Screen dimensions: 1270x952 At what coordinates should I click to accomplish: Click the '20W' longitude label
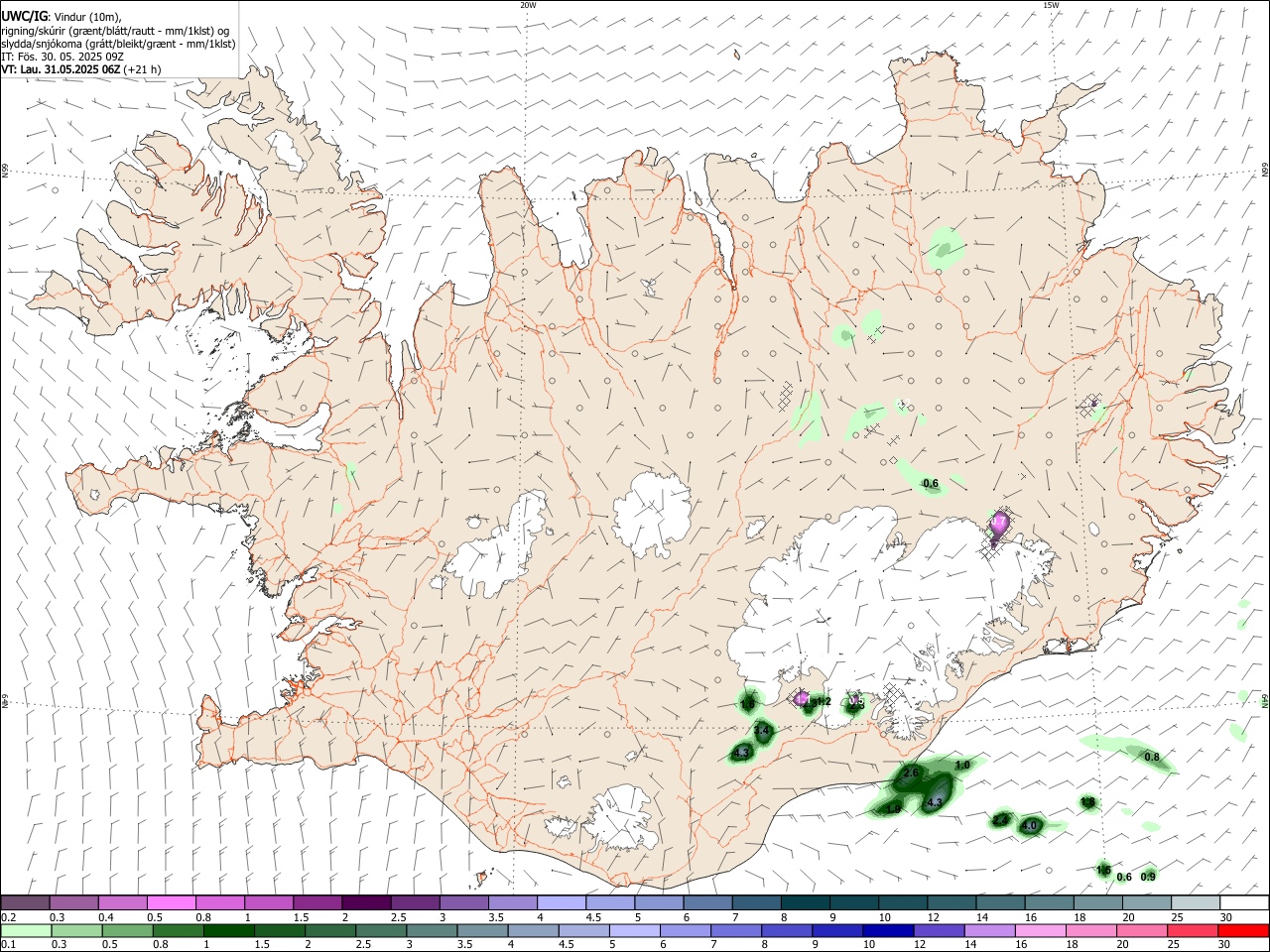point(528,5)
